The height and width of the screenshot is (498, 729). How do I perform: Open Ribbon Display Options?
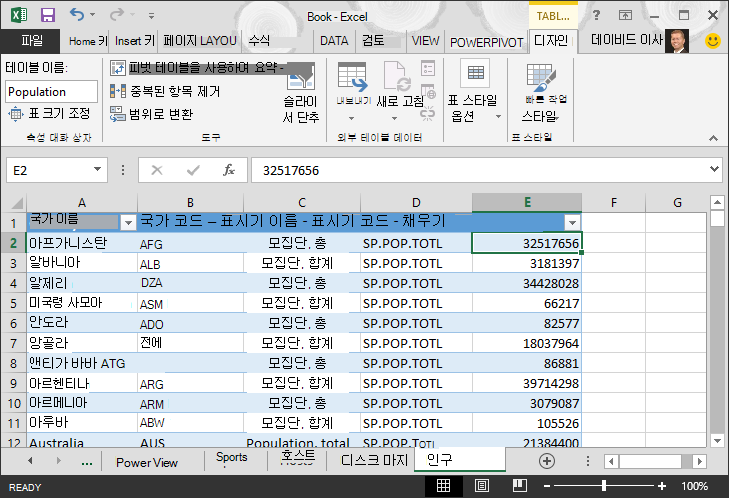click(x=625, y=15)
